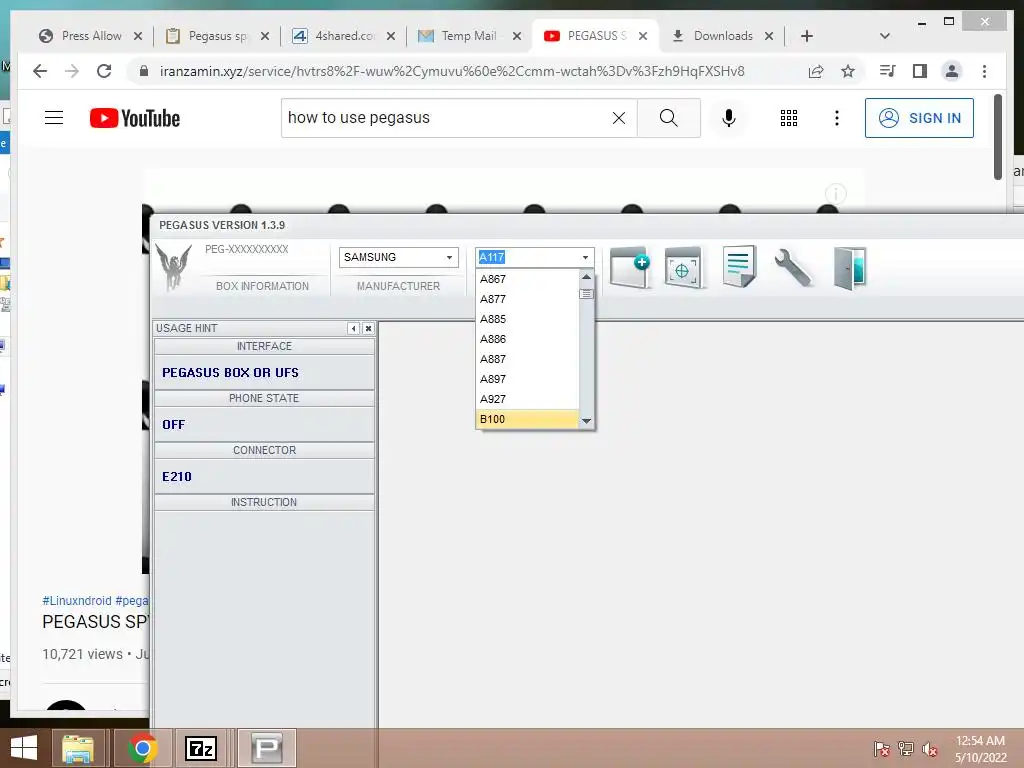Click the PEG-XXXXXXXXXX box serial text

tap(247, 249)
